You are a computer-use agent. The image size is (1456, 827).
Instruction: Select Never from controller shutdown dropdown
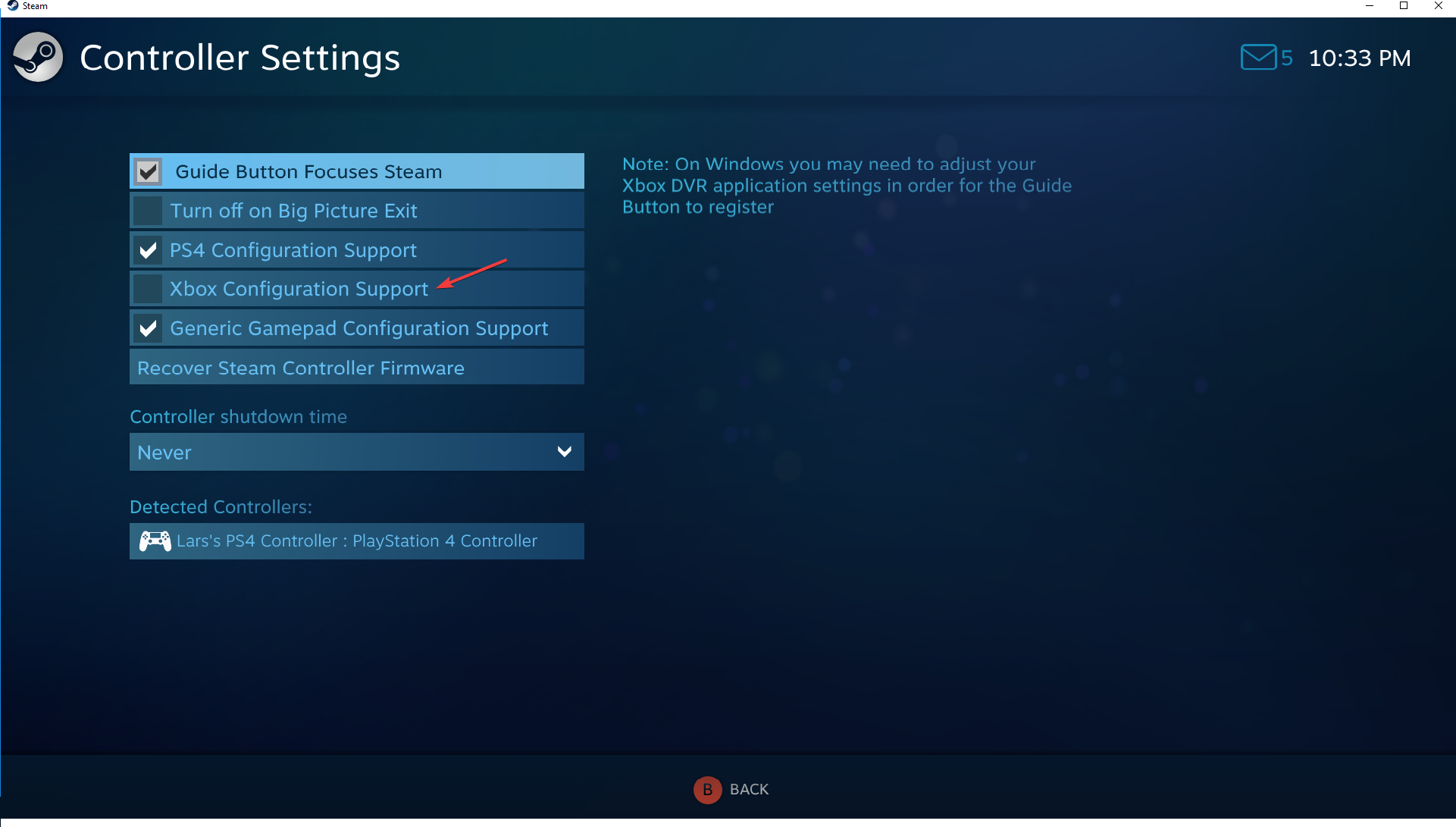point(356,452)
